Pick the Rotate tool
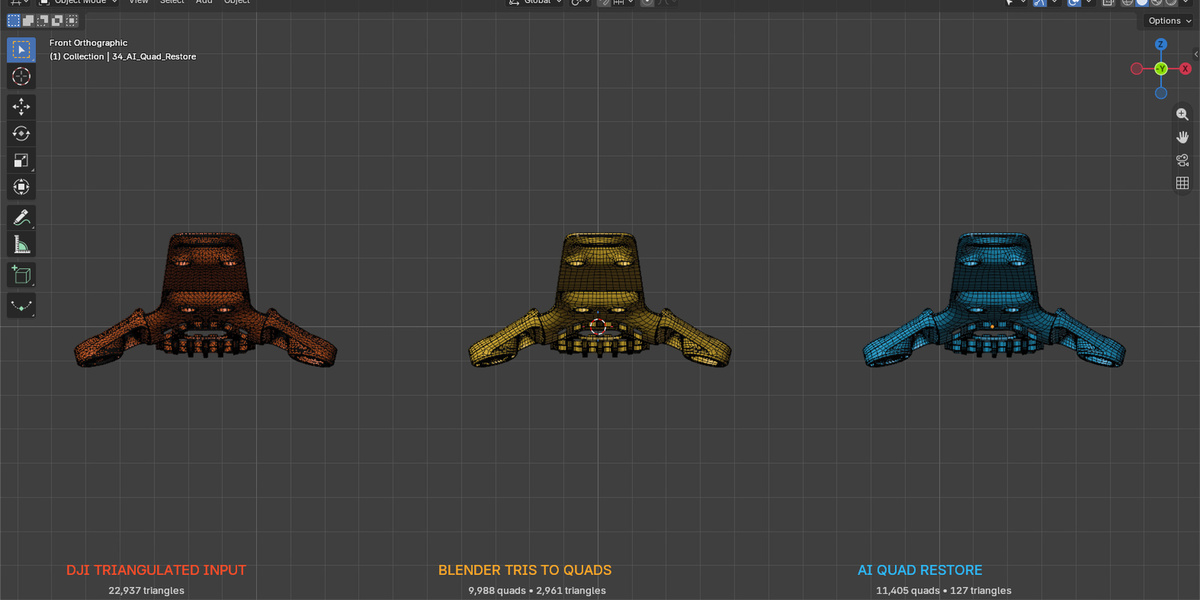The width and height of the screenshot is (1200, 600). pos(21,133)
